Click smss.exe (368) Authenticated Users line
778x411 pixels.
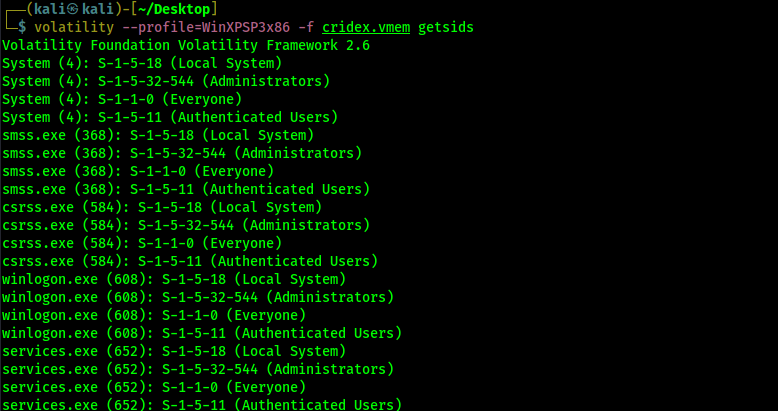tap(186, 189)
